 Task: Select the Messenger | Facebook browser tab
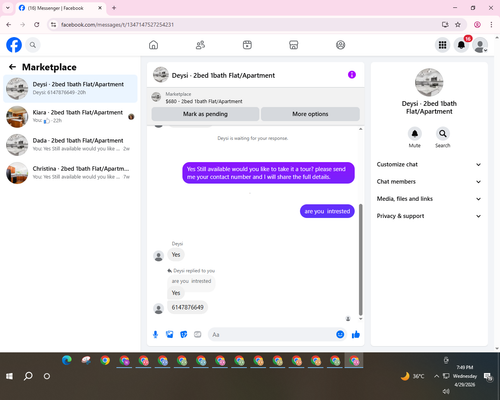coord(60,8)
